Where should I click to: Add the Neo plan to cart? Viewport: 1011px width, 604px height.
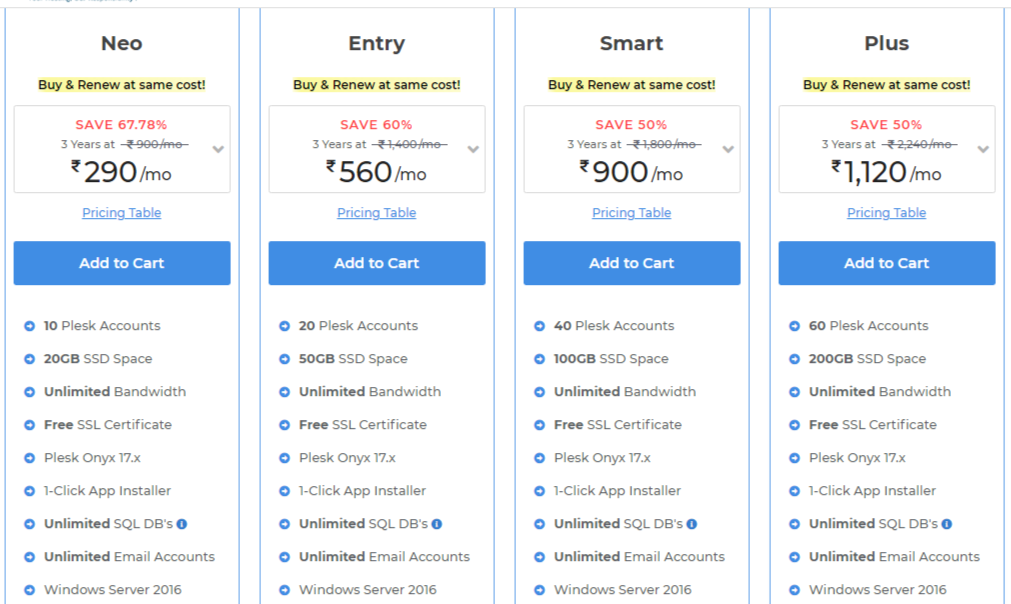pyautogui.click(x=122, y=263)
